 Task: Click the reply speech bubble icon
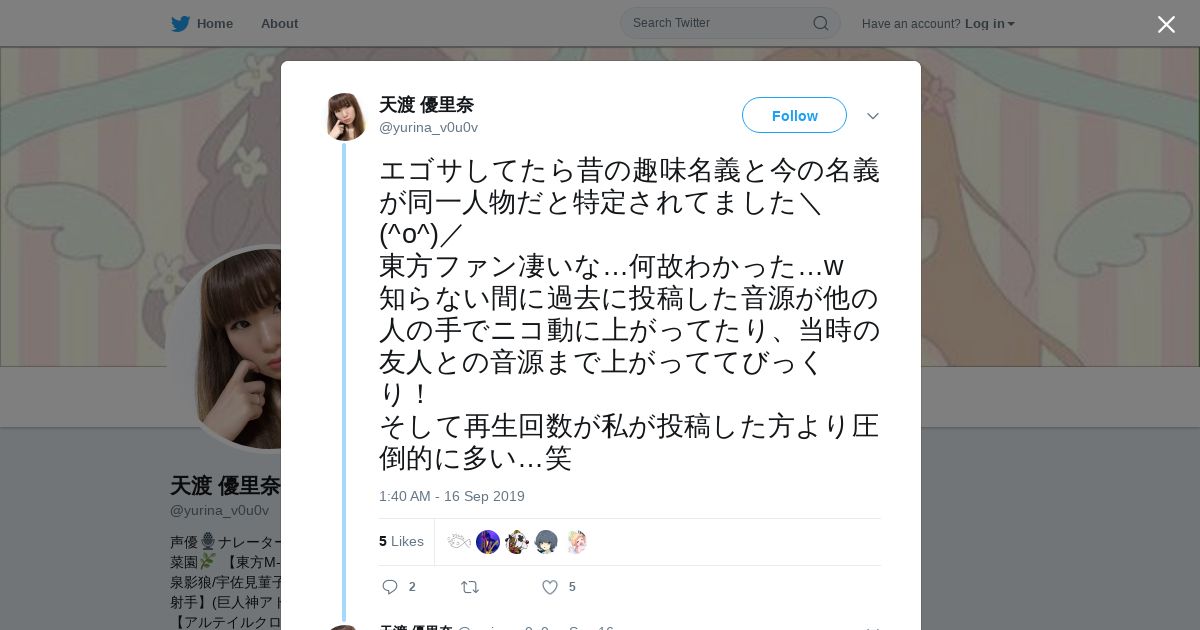point(390,587)
